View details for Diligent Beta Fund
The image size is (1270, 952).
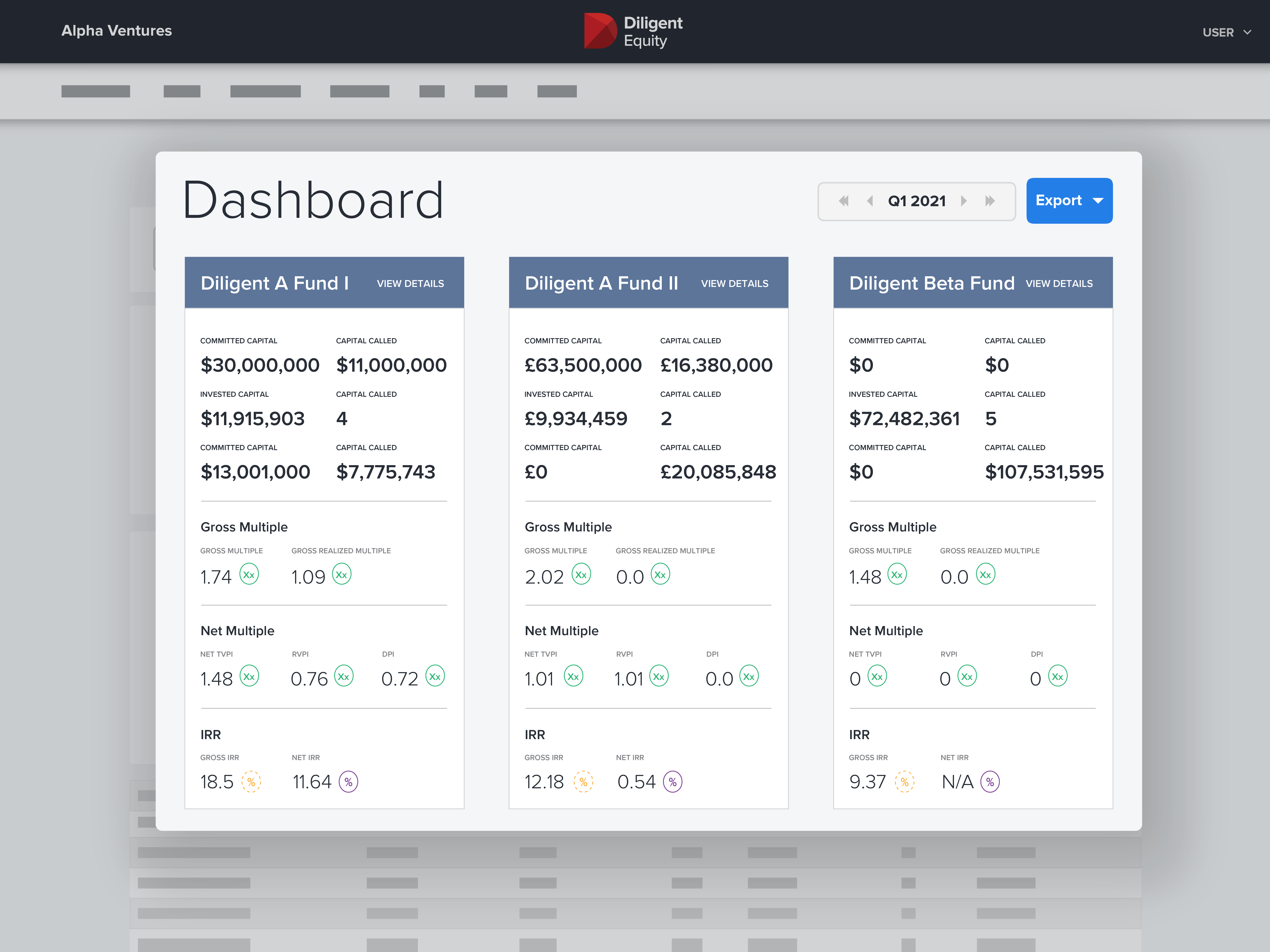(1059, 284)
